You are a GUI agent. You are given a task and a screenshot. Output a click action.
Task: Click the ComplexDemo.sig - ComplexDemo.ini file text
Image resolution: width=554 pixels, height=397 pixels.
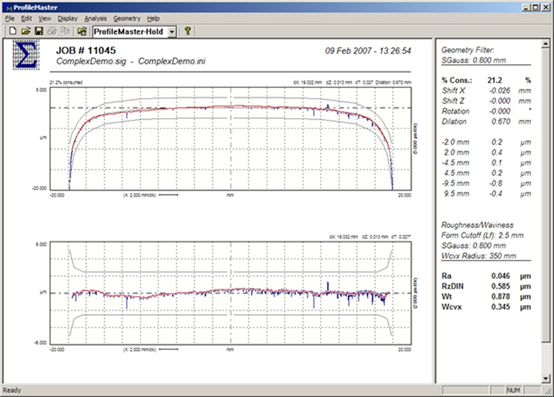tap(131, 61)
